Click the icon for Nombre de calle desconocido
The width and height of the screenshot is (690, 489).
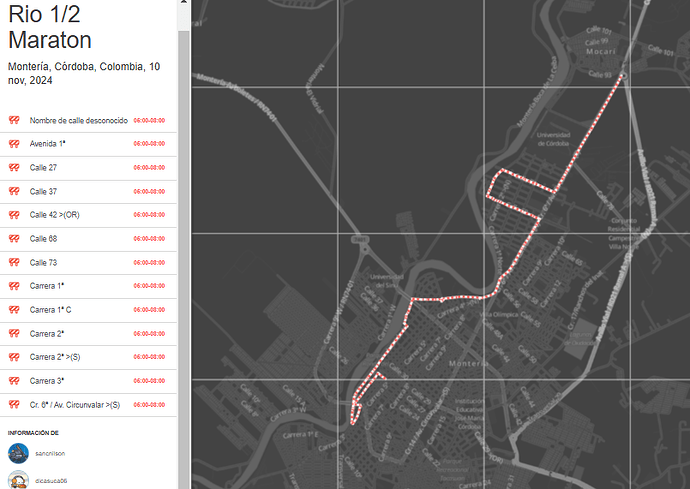[15, 120]
